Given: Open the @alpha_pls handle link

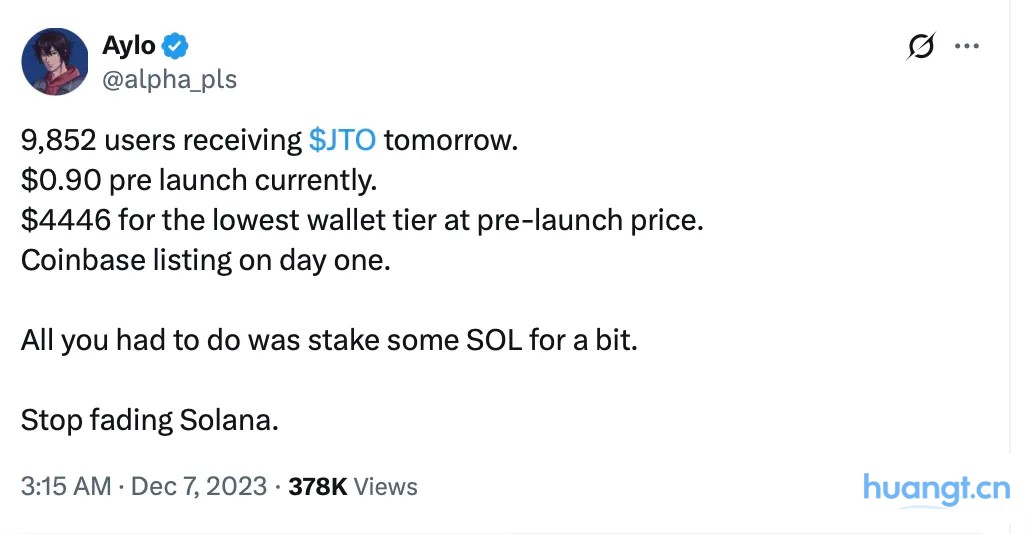Looking at the screenshot, I should (169, 79).
